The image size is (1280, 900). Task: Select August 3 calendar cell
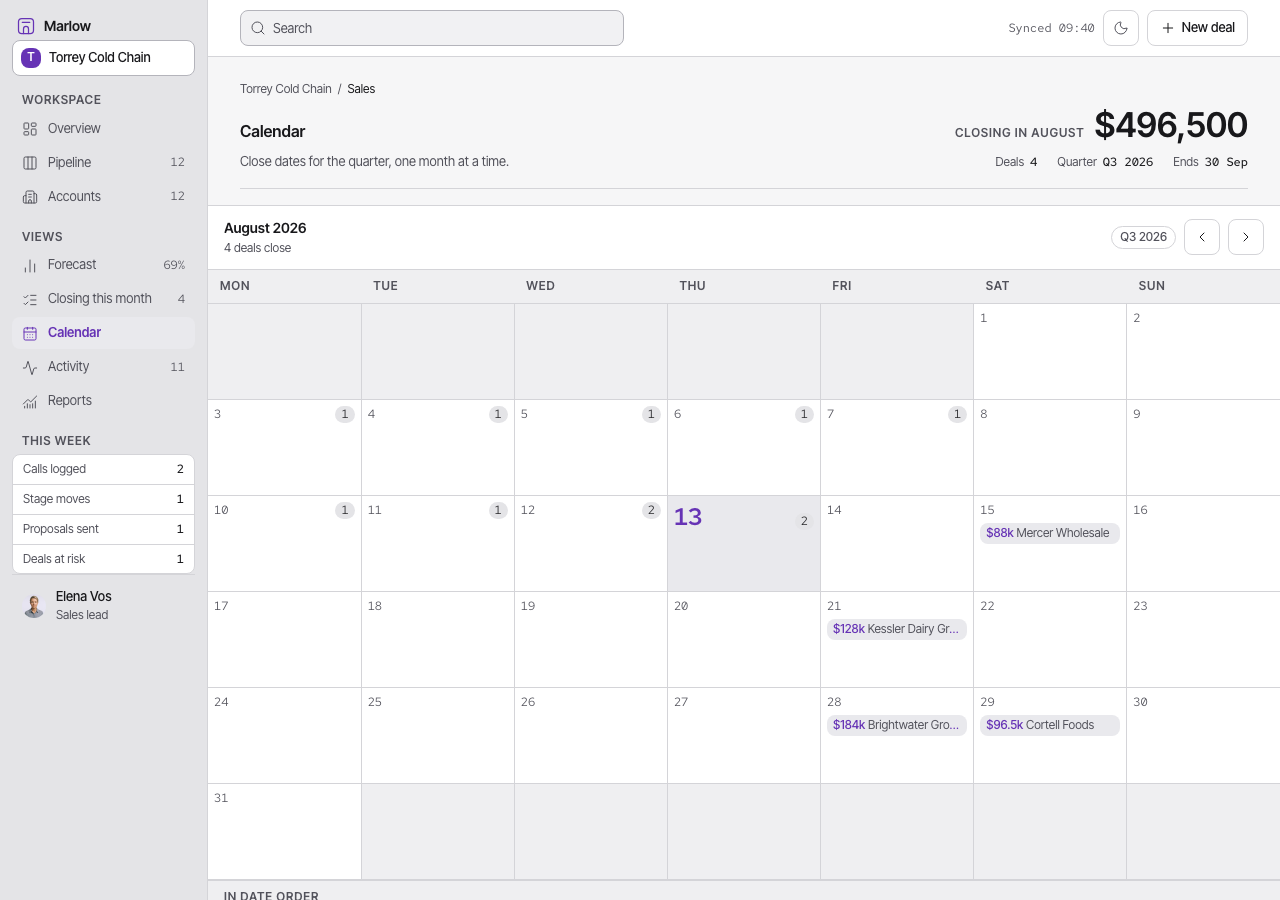[x=285, y=447]
